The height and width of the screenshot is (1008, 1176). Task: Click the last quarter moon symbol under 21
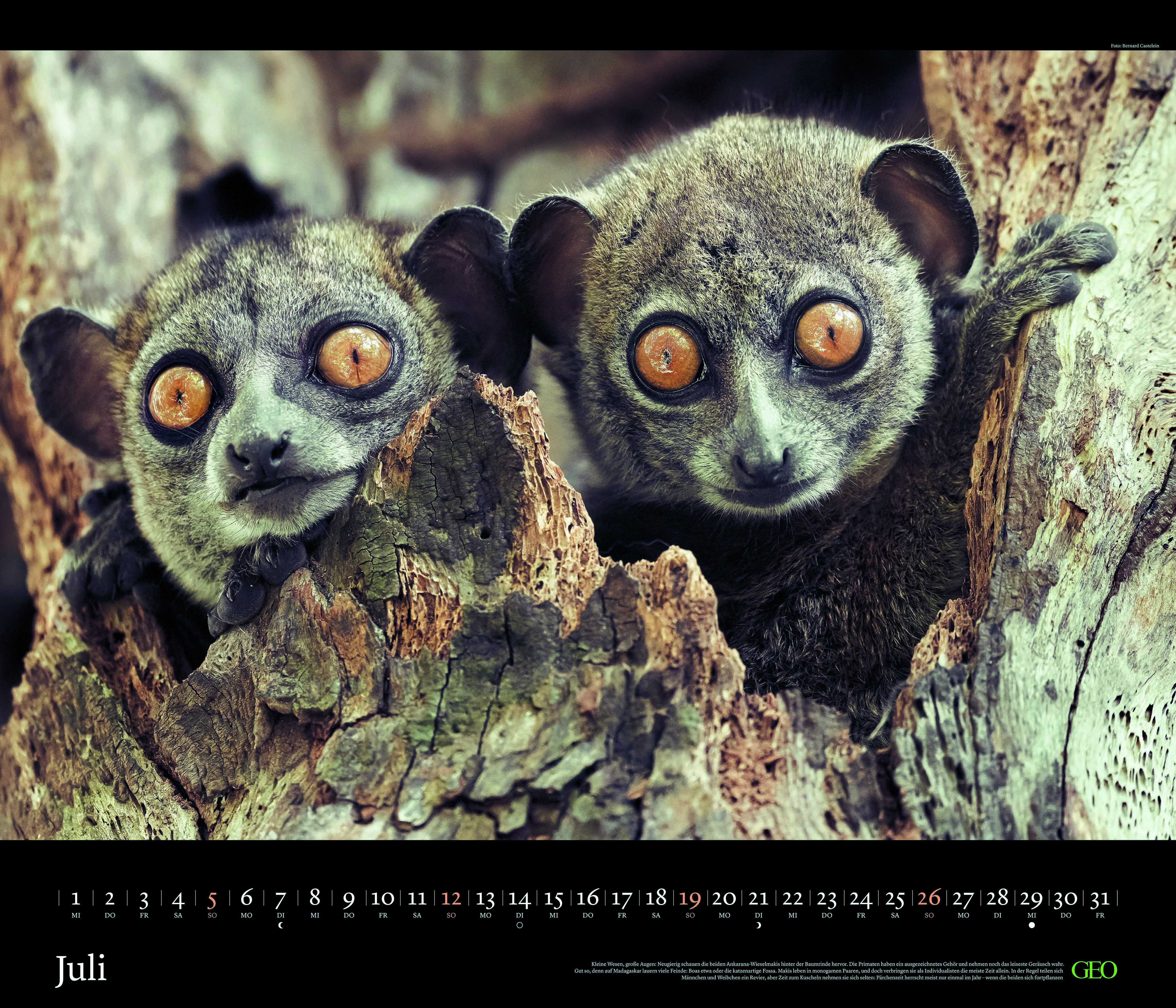coord(758,925)
